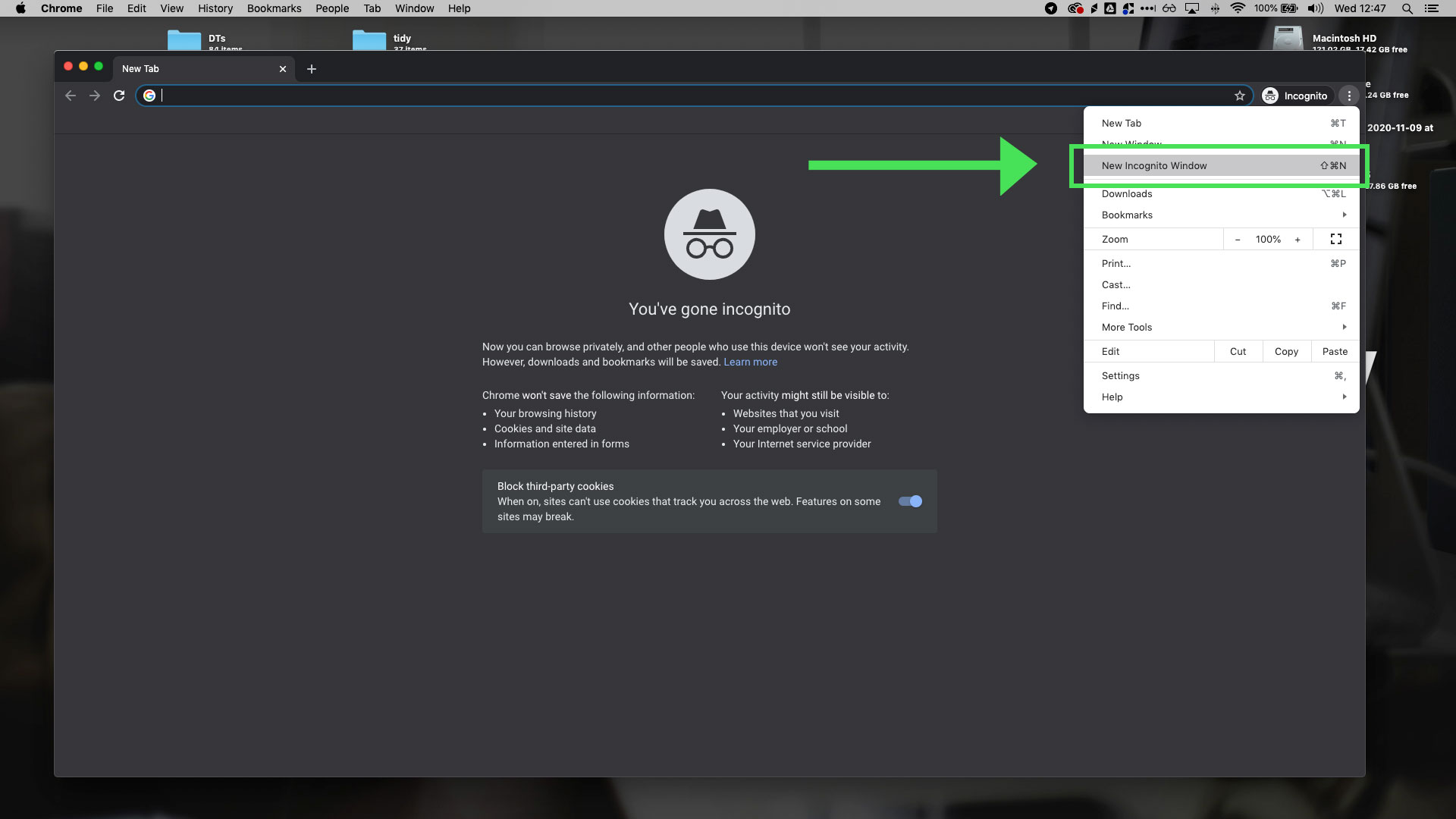This screenshot has height=819, width=1456.
Task: Open a new tab with the plus button
Action: [x=311, y=69]
